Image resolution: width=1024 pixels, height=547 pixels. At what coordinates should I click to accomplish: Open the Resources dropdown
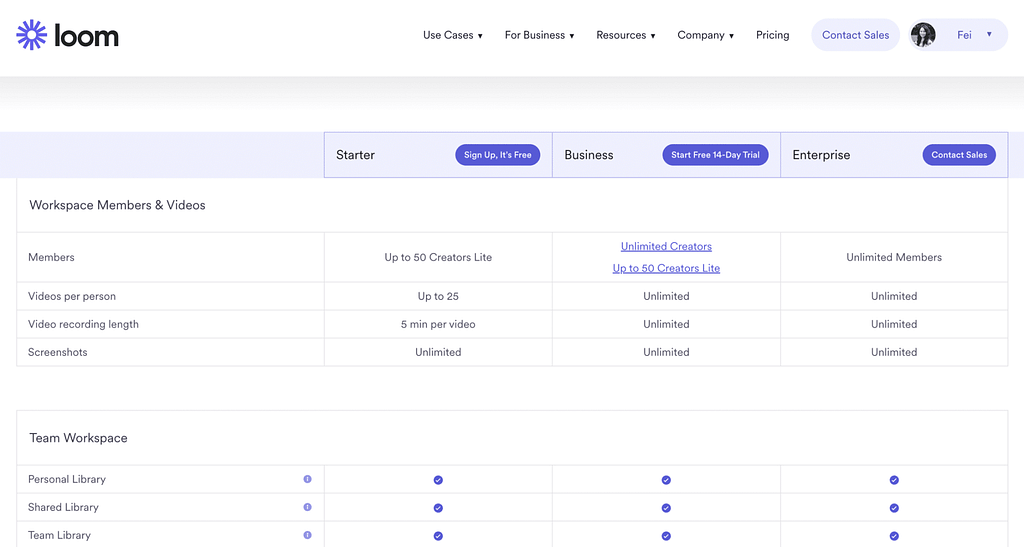pyautogui.click(x=625, y=35)
